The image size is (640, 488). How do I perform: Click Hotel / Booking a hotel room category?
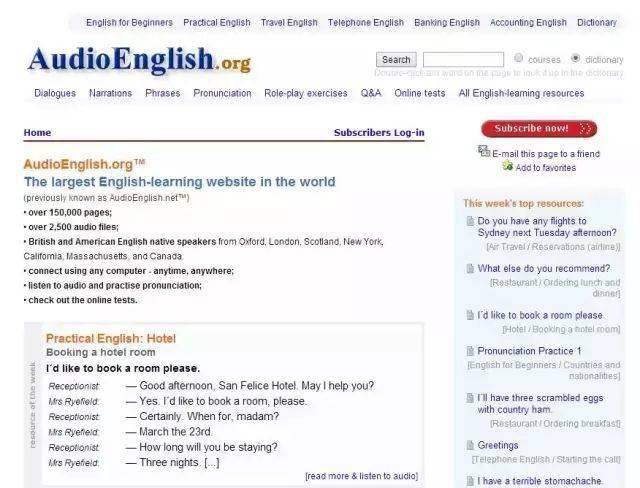[561, 329]
